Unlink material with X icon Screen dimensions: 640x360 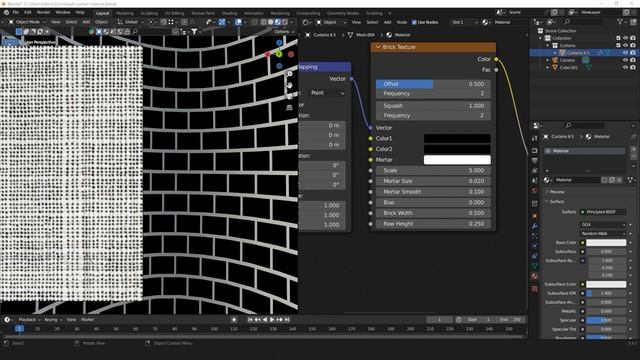(619, 180)
